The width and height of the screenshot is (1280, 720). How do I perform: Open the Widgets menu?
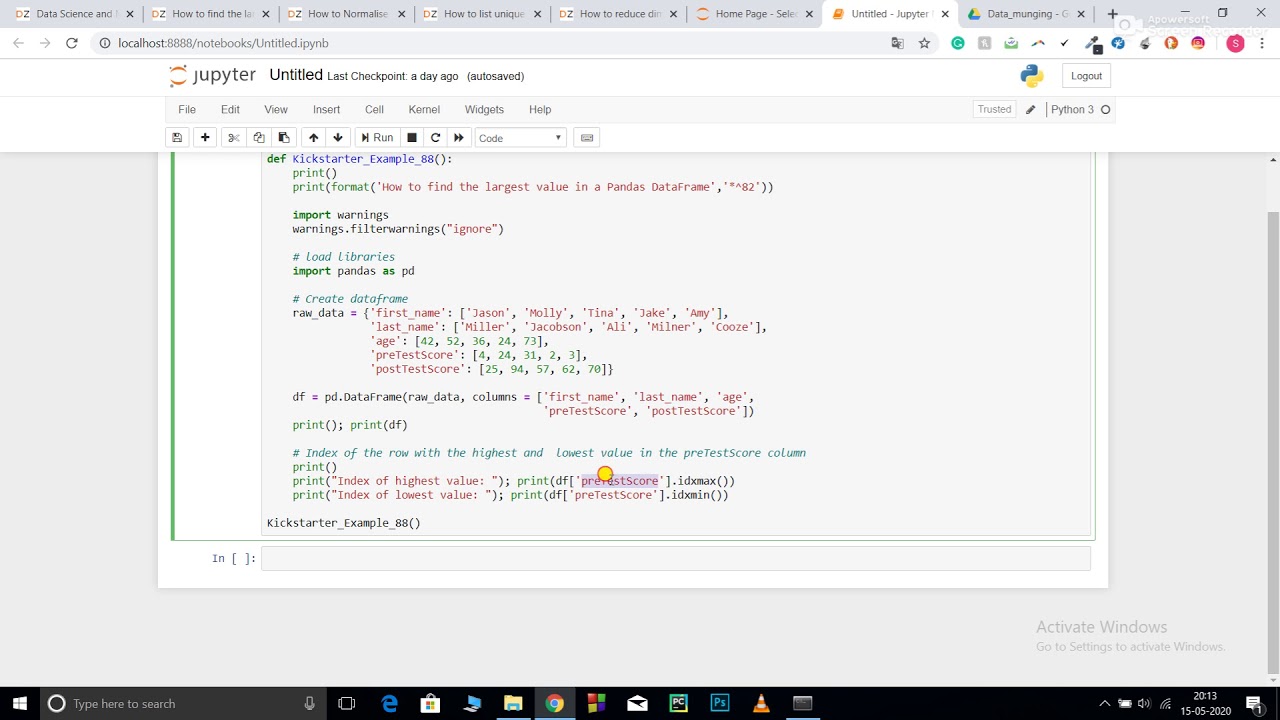click(x=484, y=109)
